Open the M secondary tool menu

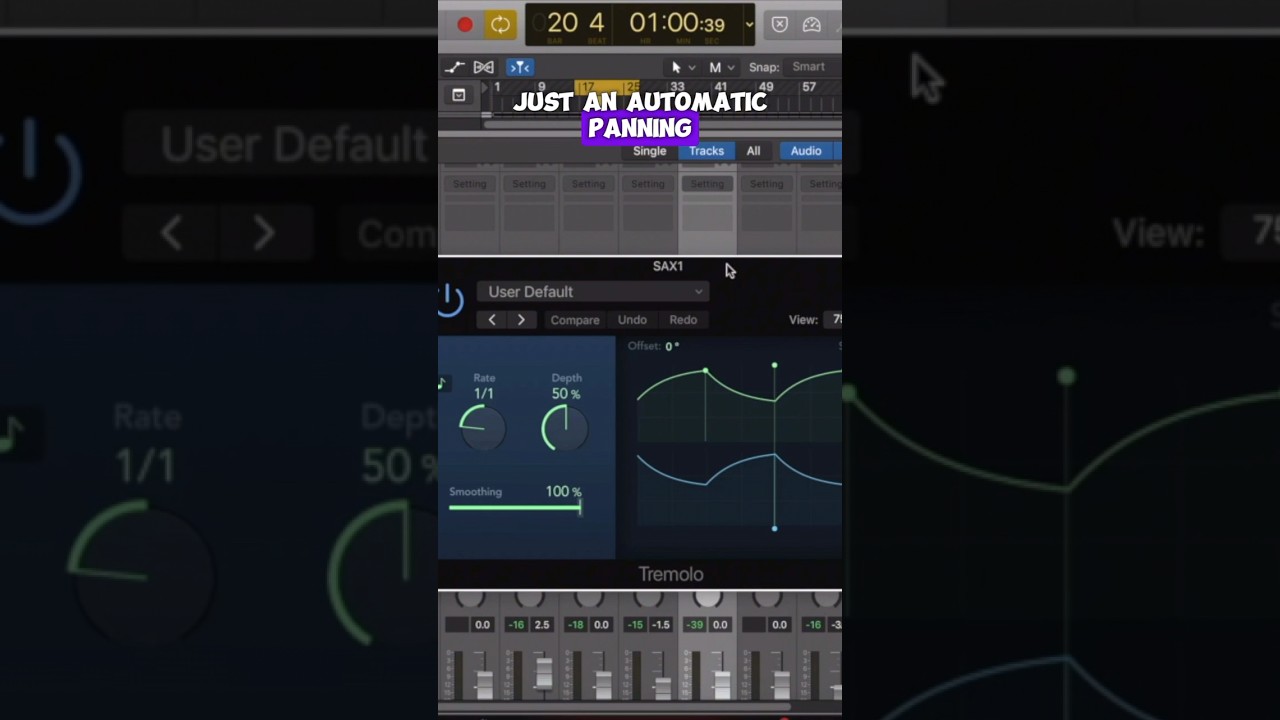coord(721,67)
